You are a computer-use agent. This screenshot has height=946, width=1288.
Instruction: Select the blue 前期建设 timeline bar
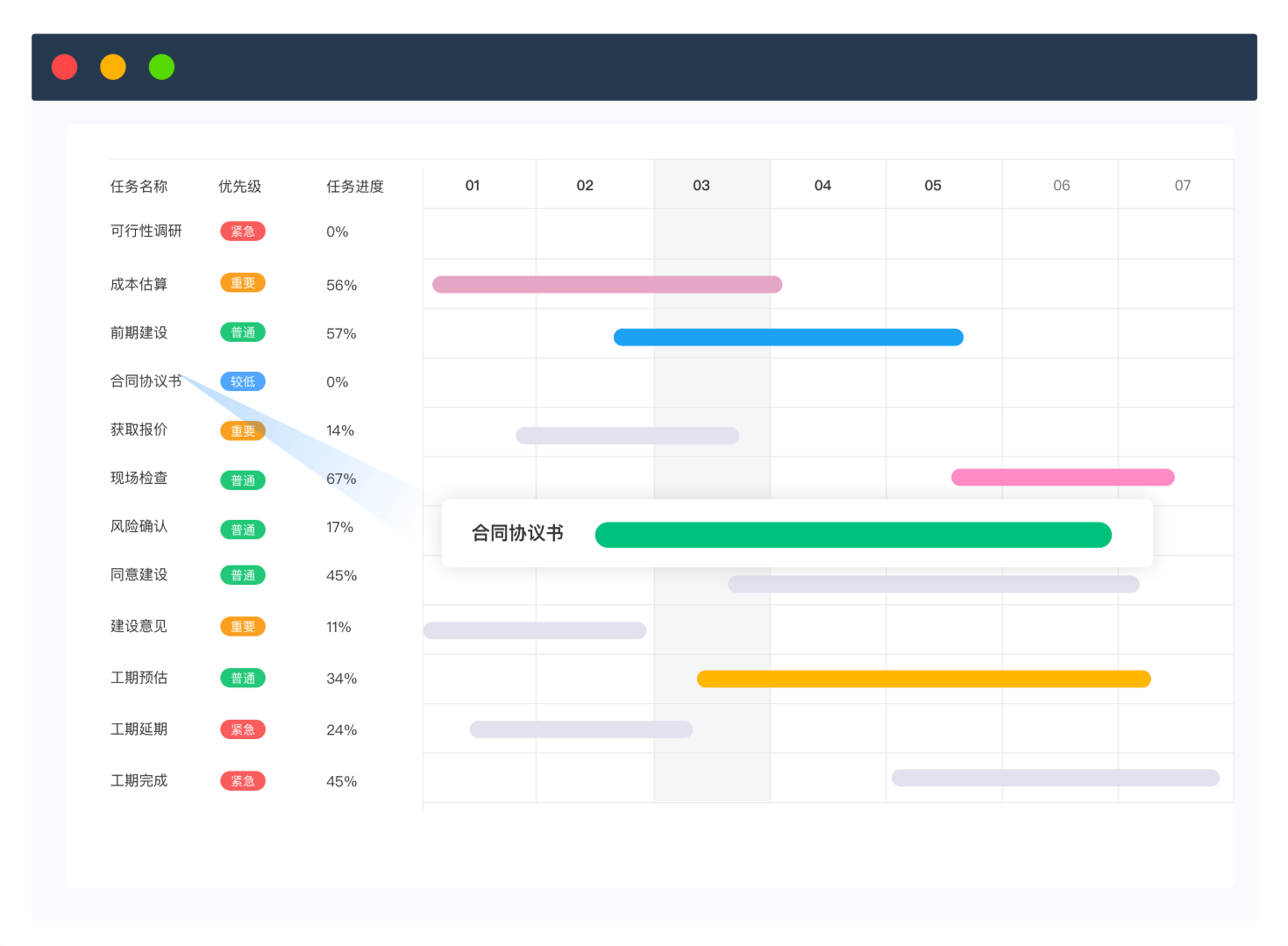coord(788,338)
